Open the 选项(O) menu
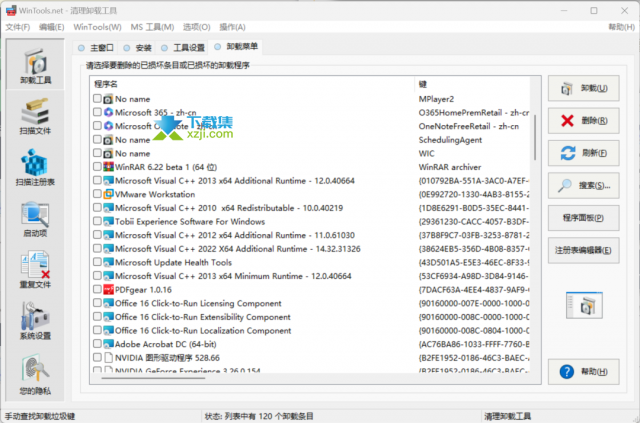 196,27
